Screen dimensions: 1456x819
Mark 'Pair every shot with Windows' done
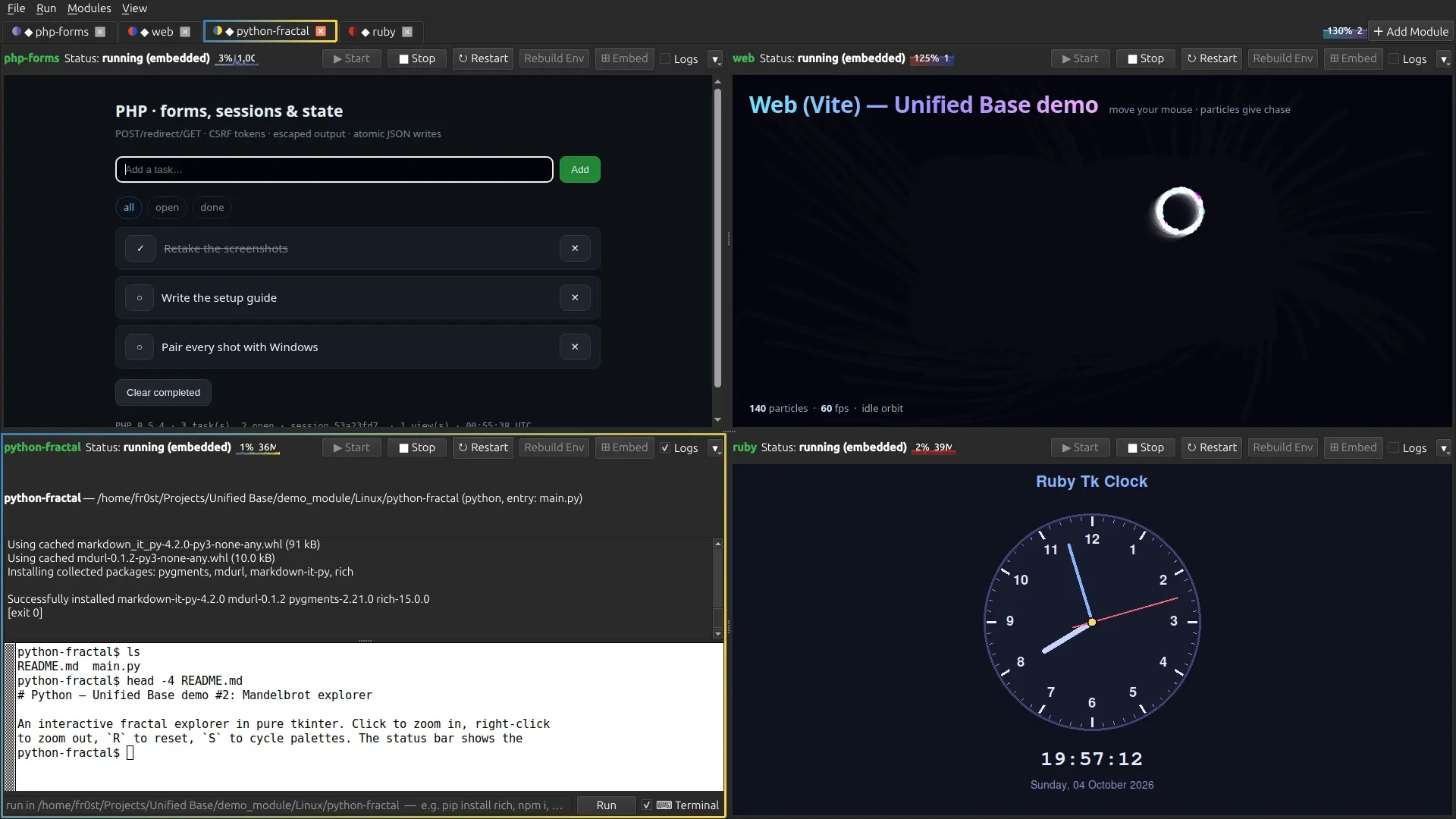coord(140,347)
